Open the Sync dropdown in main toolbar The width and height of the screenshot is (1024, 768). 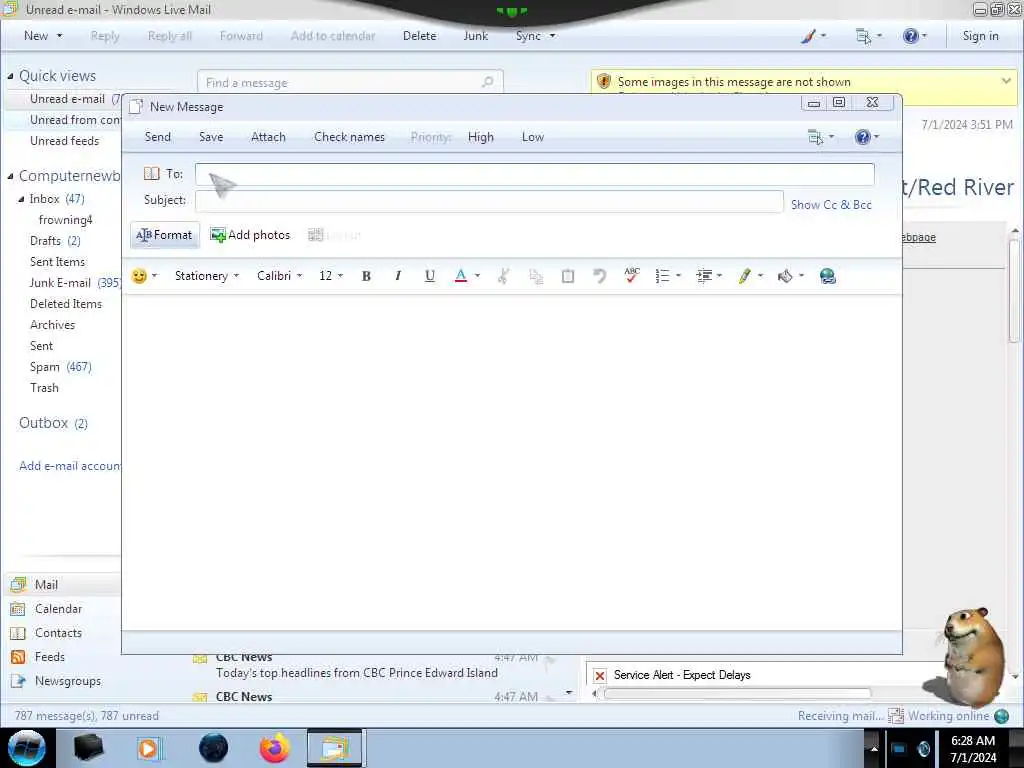(x=536, y=36)
